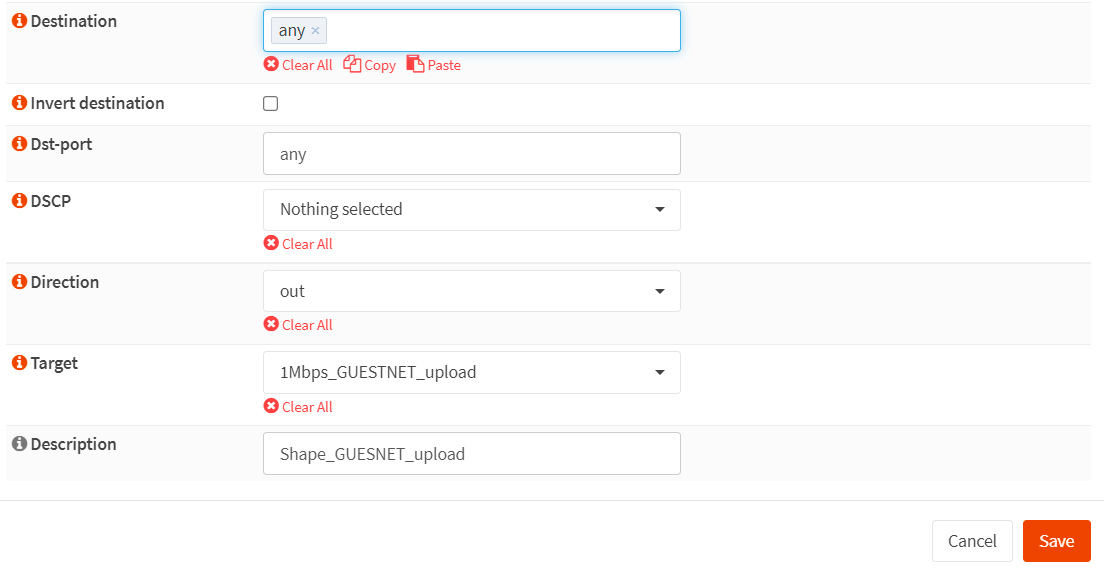Expand the Direction dropdown set to out
Image resolution: width=1104 pixels, height=575 pixels.
click(471, 291)
